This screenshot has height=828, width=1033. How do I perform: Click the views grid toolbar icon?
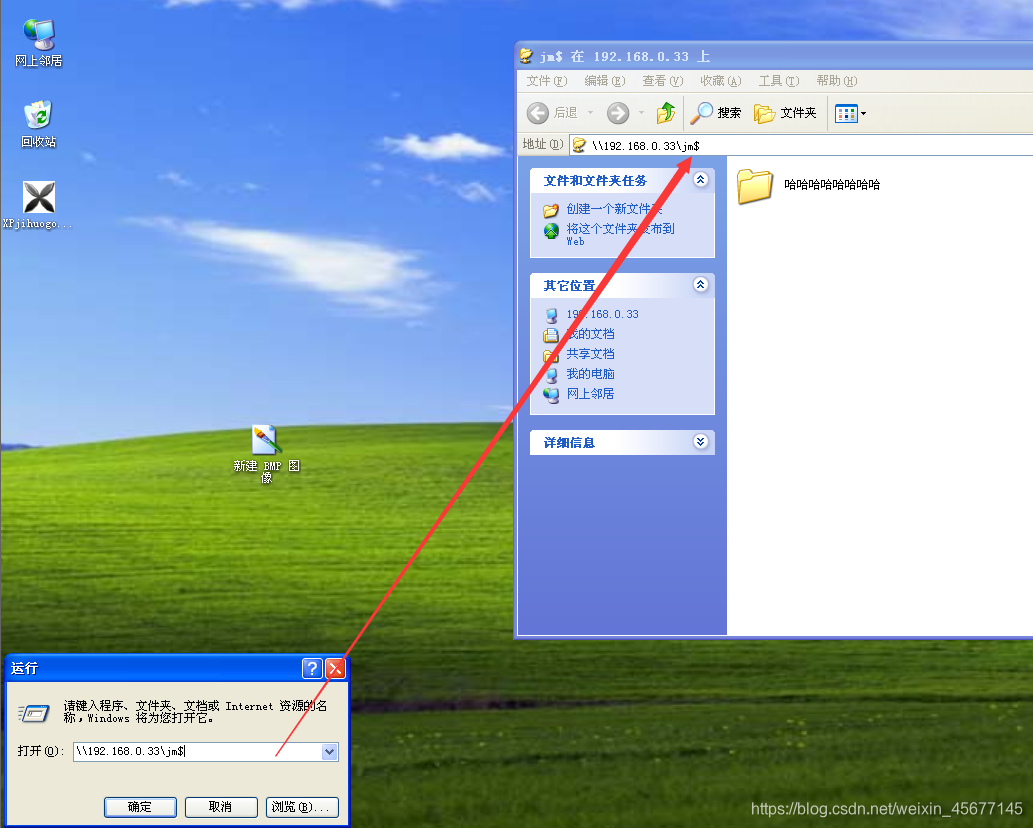(846, 113)
